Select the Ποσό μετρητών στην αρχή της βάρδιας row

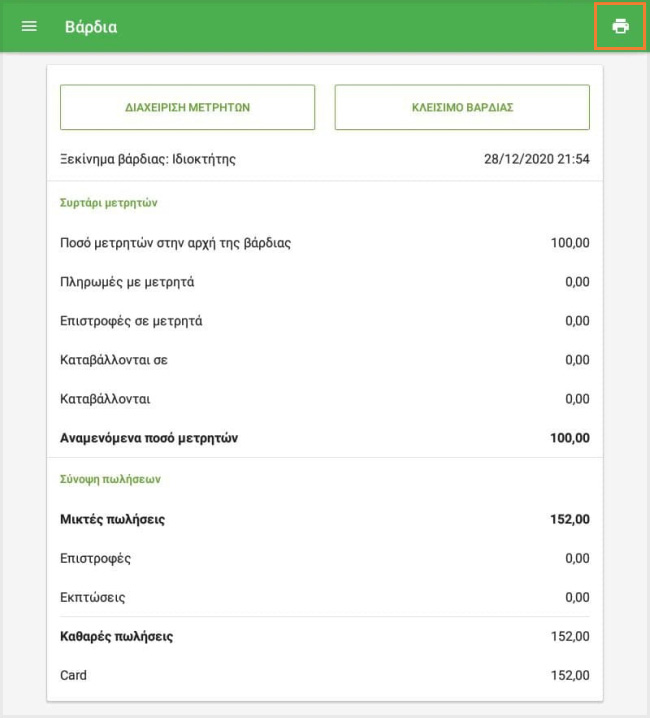point(176,243)
